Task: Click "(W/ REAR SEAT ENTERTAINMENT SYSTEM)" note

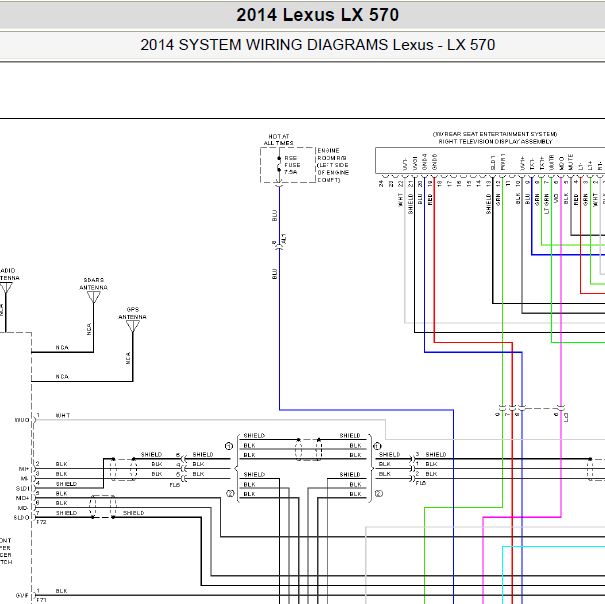Action: pos(495,134)
